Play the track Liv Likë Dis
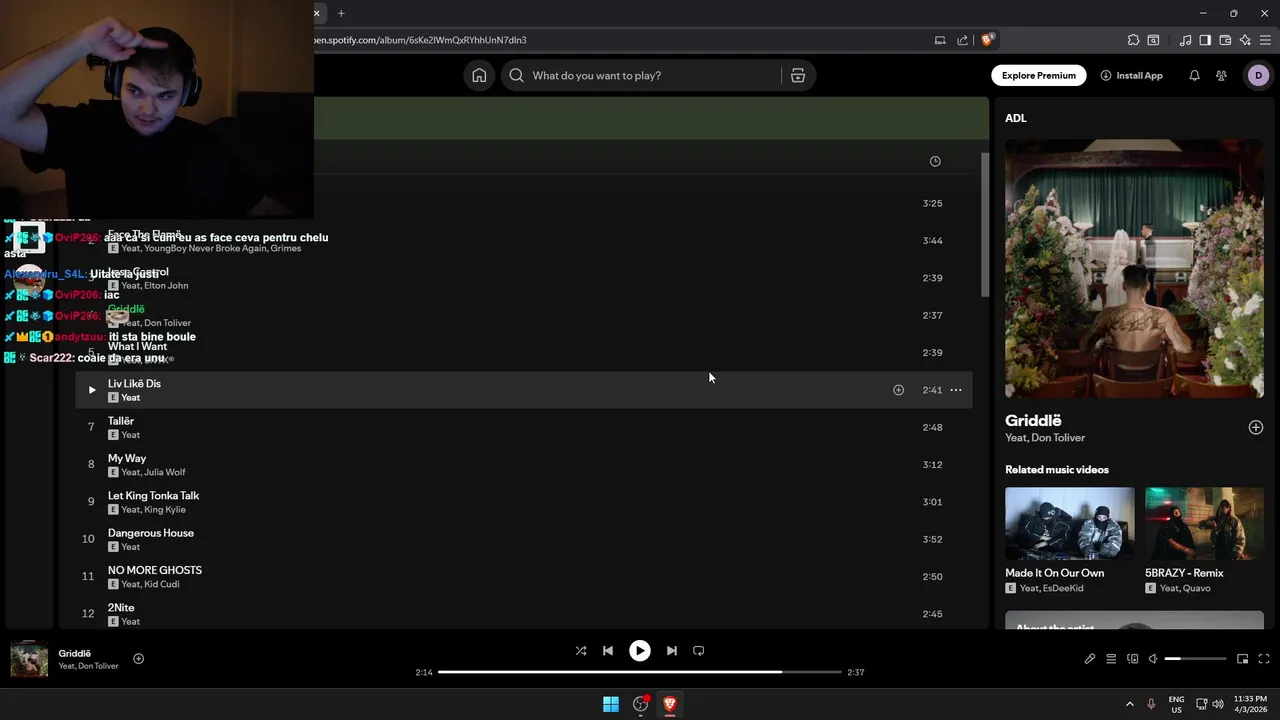 (x=92, y=390)
